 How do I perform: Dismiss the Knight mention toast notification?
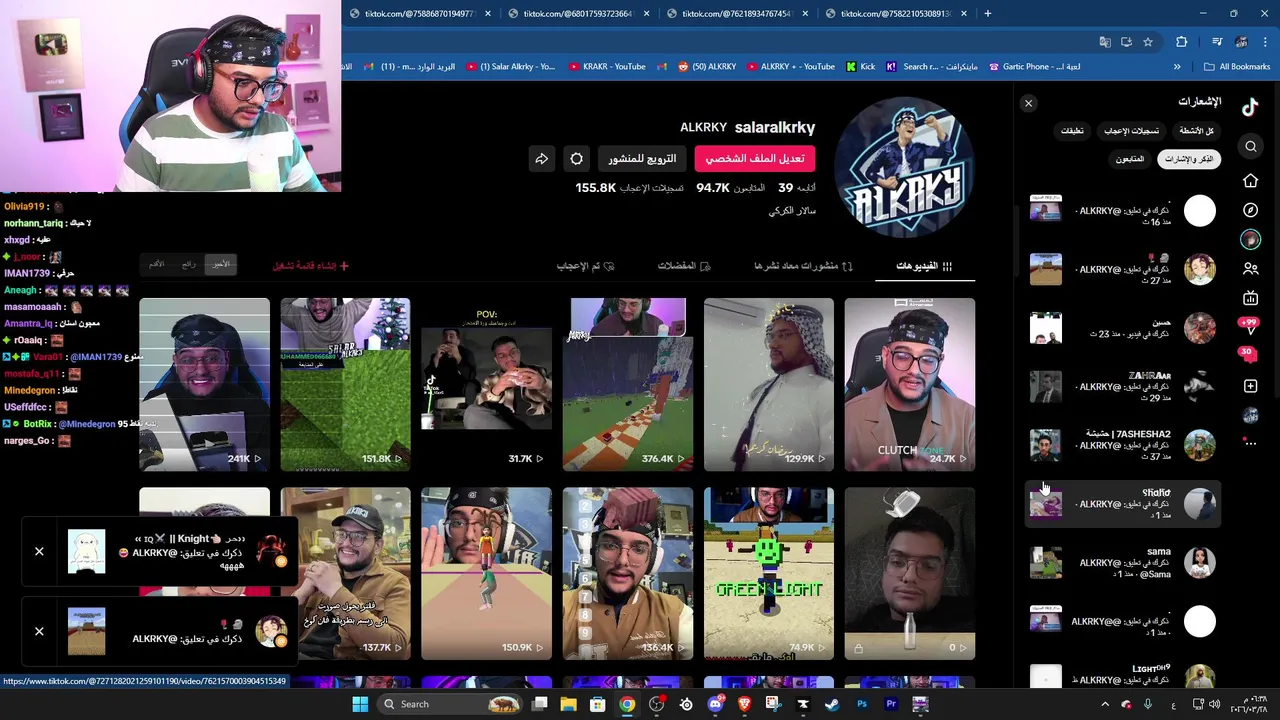coord(39,551)
